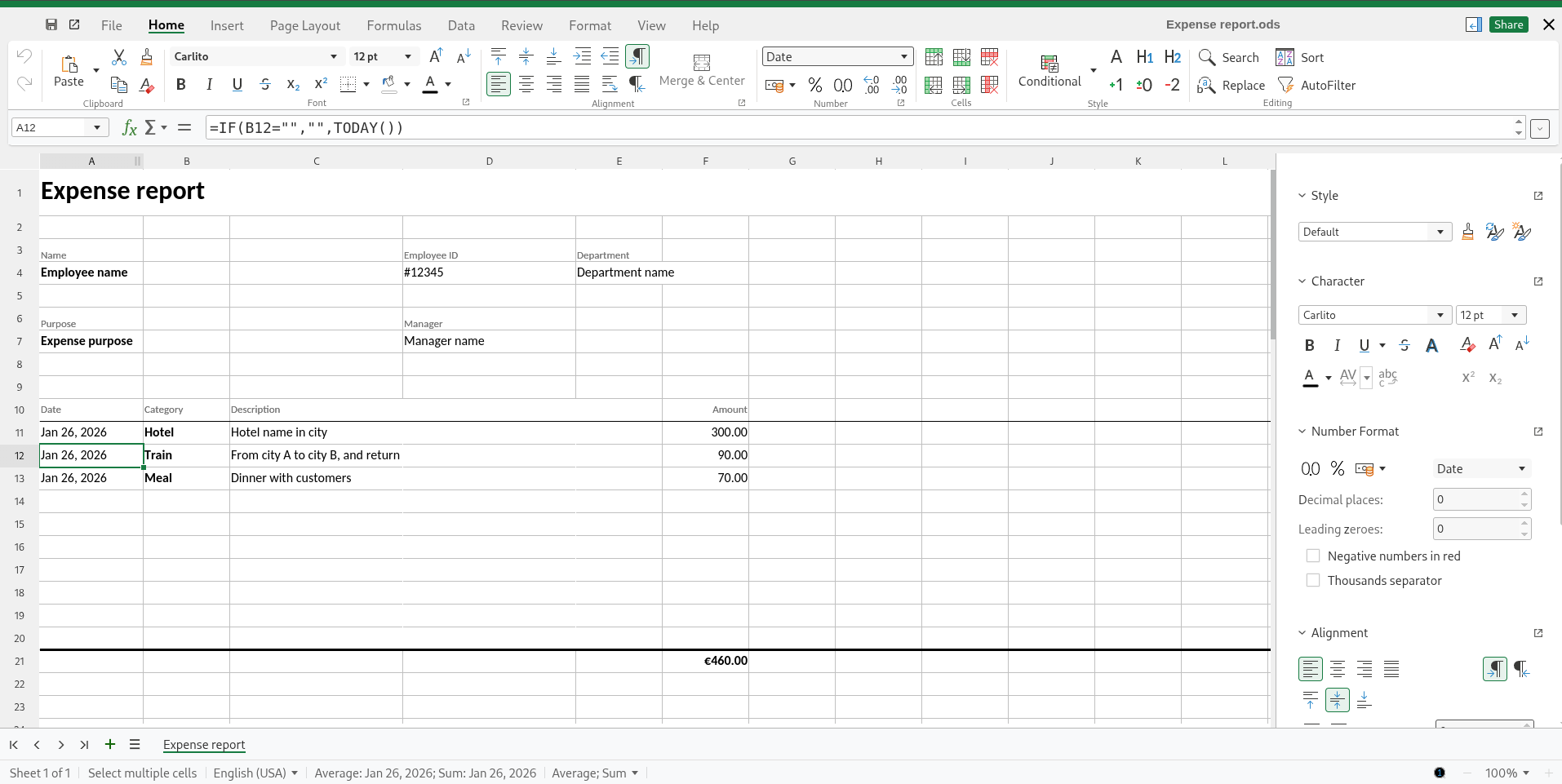
Task: Enable Negative numbers in red
Action: coord(1314,556)
